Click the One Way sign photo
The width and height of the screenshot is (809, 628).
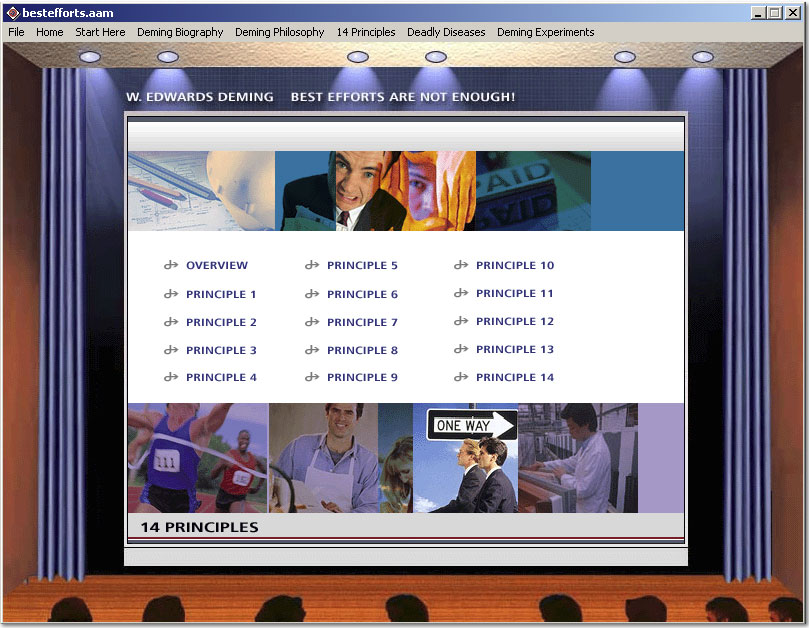(x=465, y=458)
